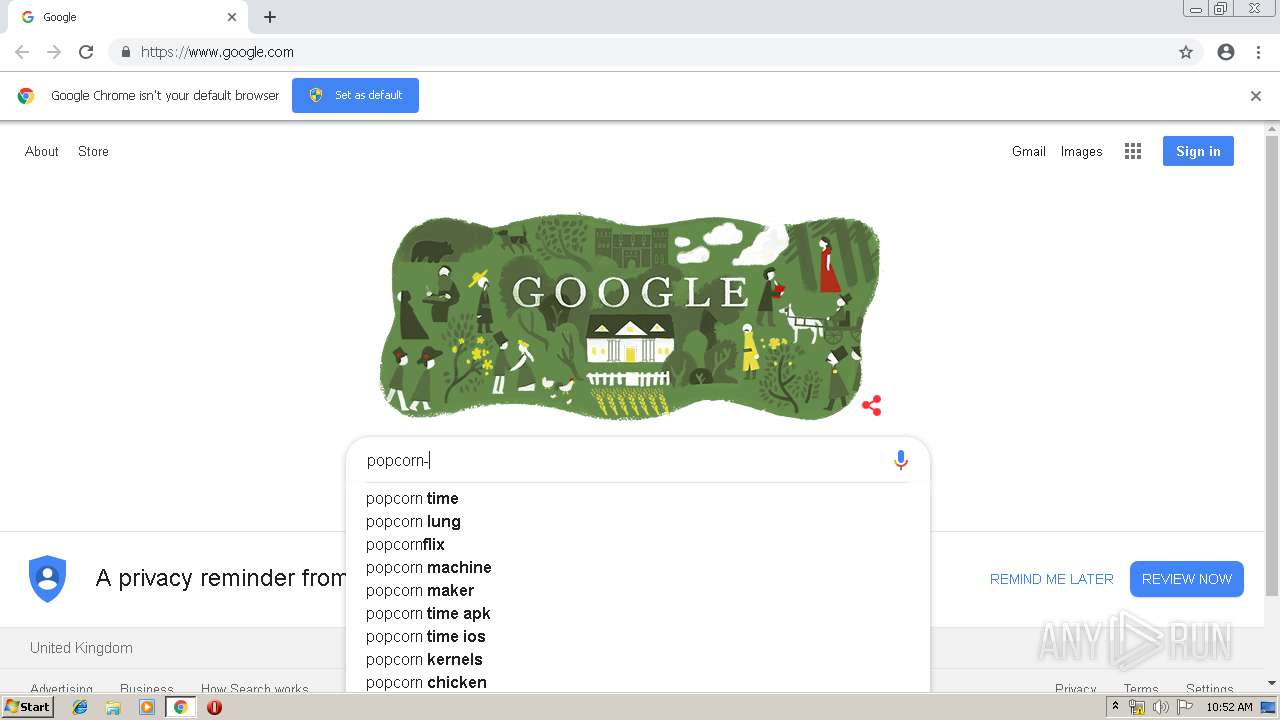The image size is (1280, 720).
Task: Click Set as default button
Action: pos(355,95)
